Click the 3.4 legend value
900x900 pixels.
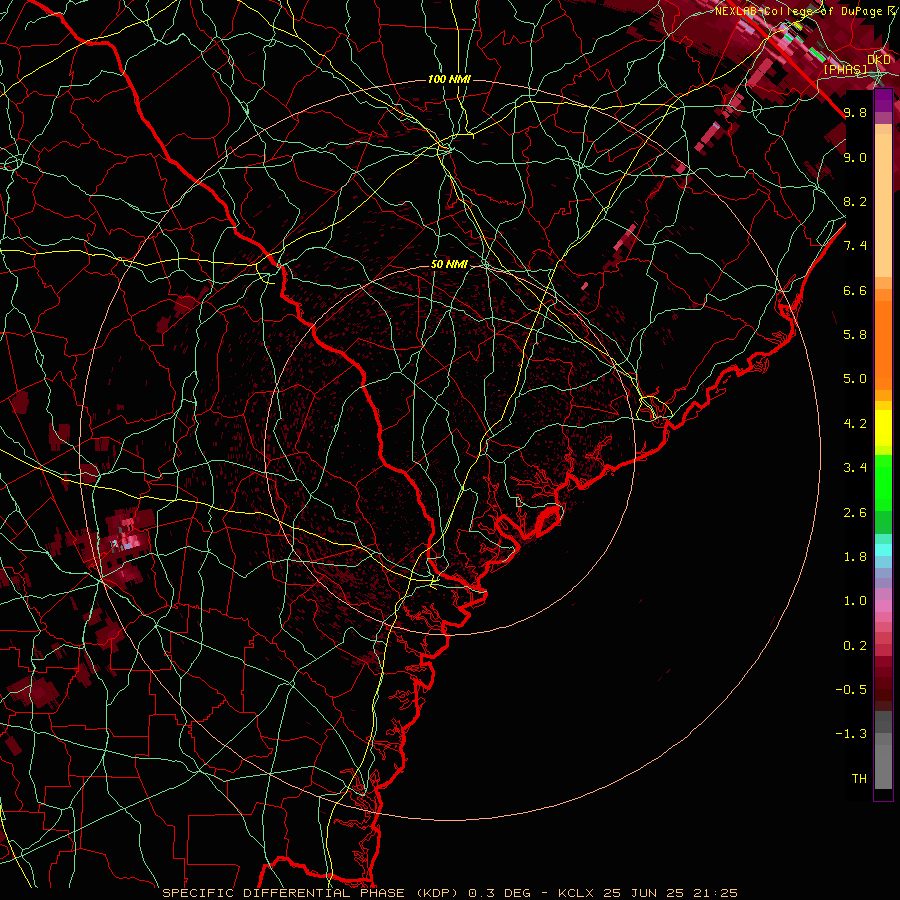(x=855, y=468)
